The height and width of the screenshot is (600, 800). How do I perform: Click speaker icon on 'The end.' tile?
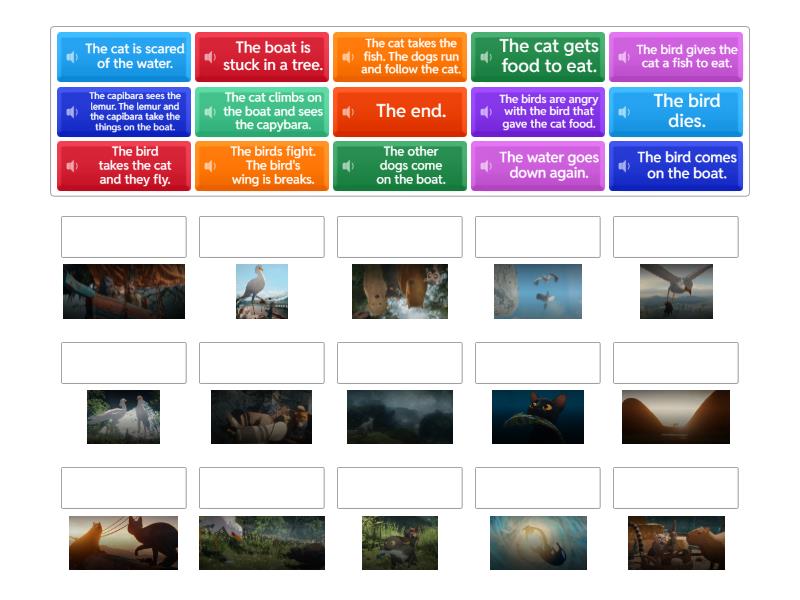[x=348, y=112]
